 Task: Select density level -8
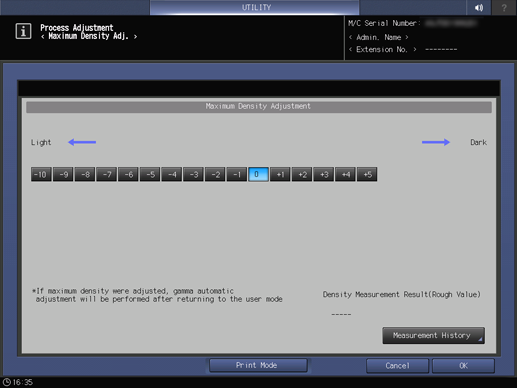[85, 174]
